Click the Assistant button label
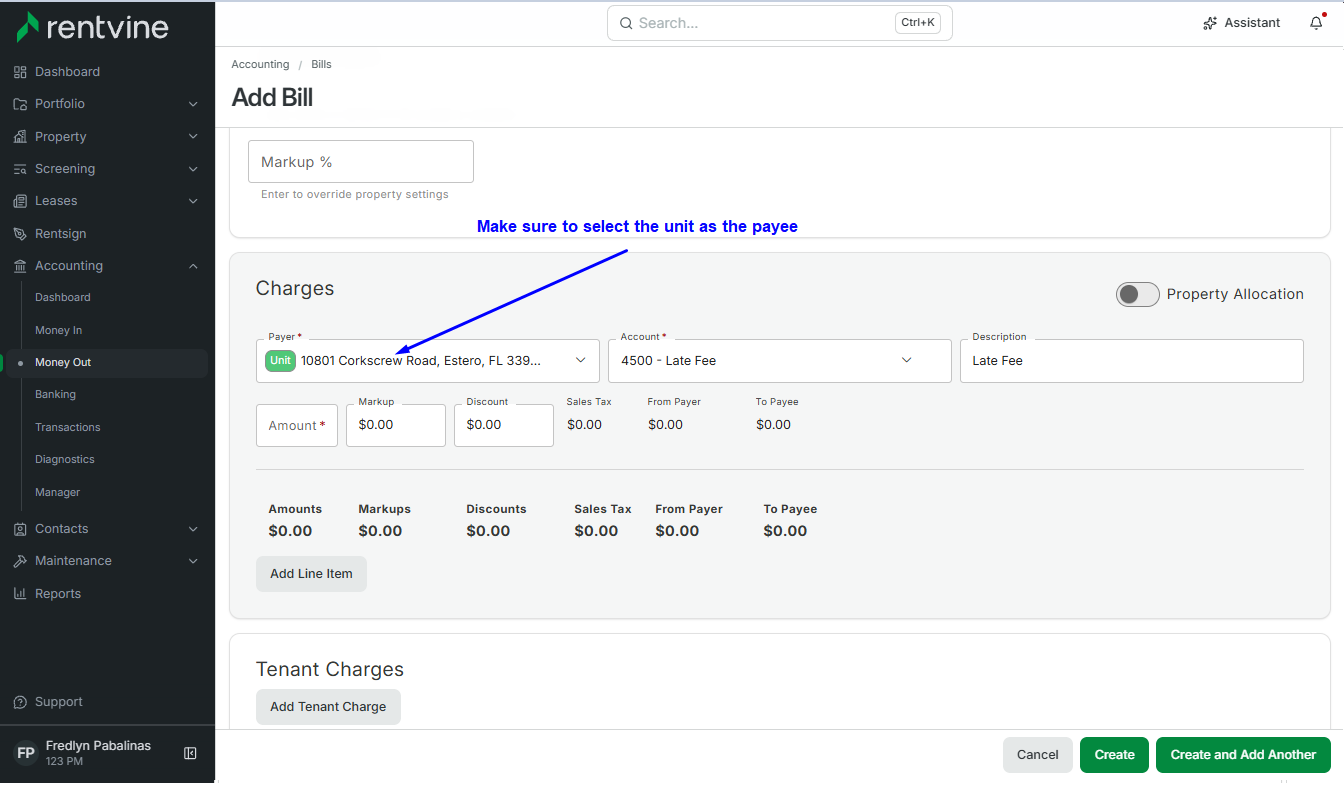Image resolution: width=1344 pixels, height=786 pixels. click(1252, 23)
